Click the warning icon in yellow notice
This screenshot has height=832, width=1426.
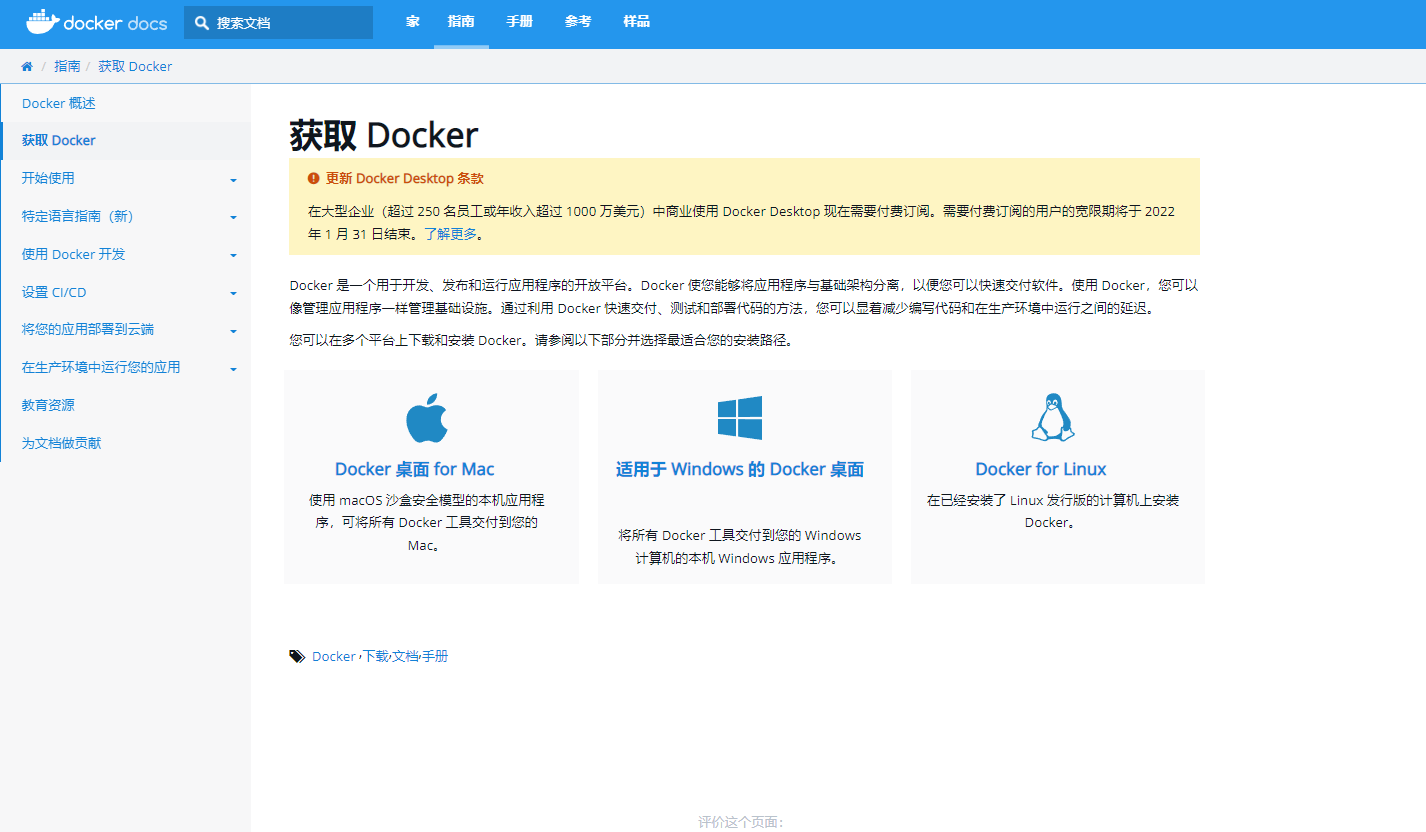pos(314,178)
